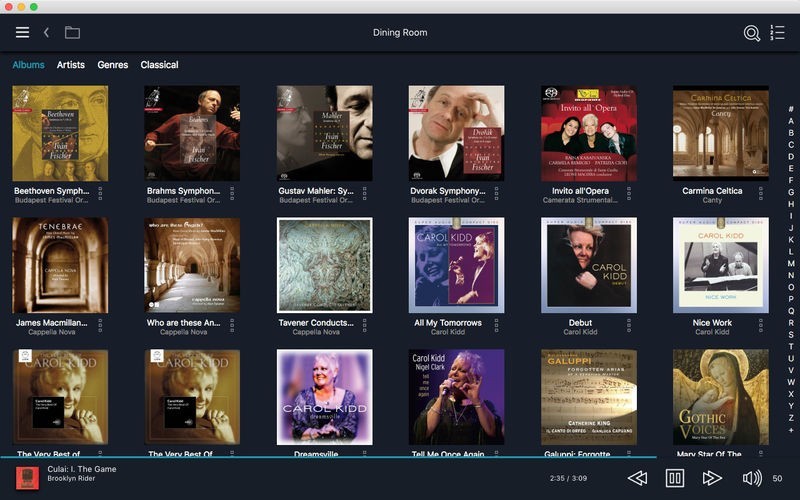The width and height of the screenshot is (800, 500).
Task: Open options menu for Debut album
Action: (x=629, y=327)
